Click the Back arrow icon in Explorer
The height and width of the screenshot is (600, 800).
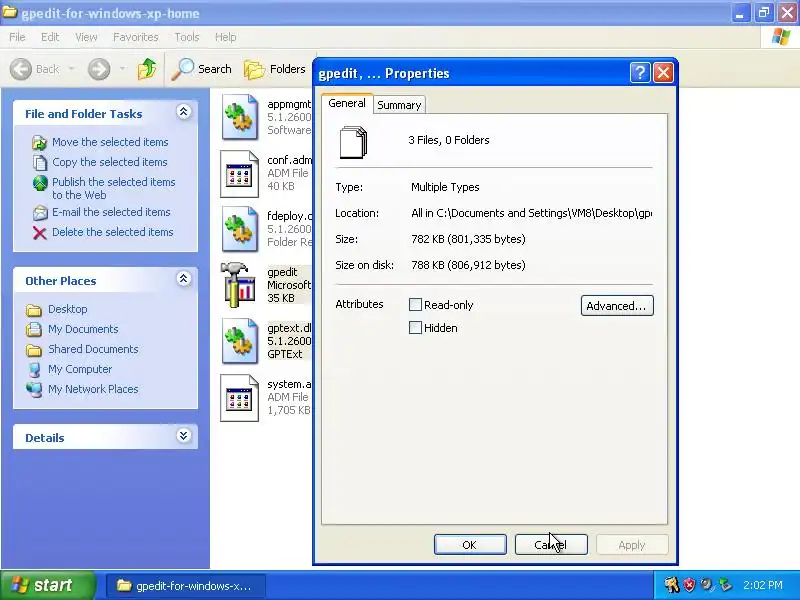pos(21,69)
